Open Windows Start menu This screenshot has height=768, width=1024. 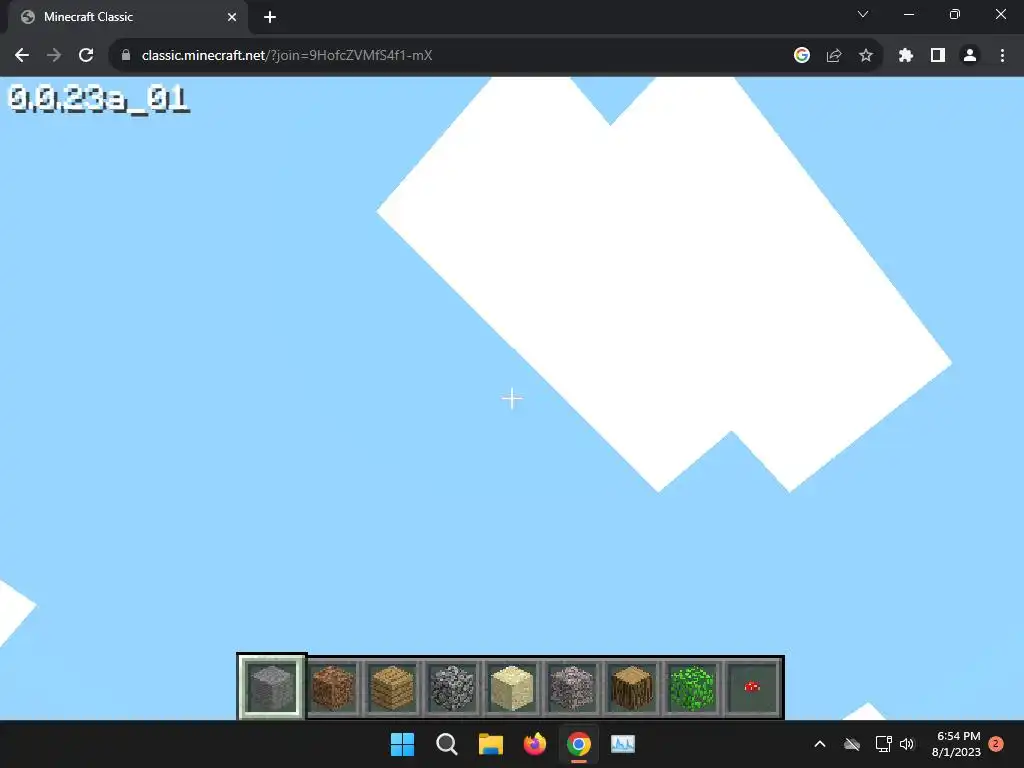[x=402, y=744]
